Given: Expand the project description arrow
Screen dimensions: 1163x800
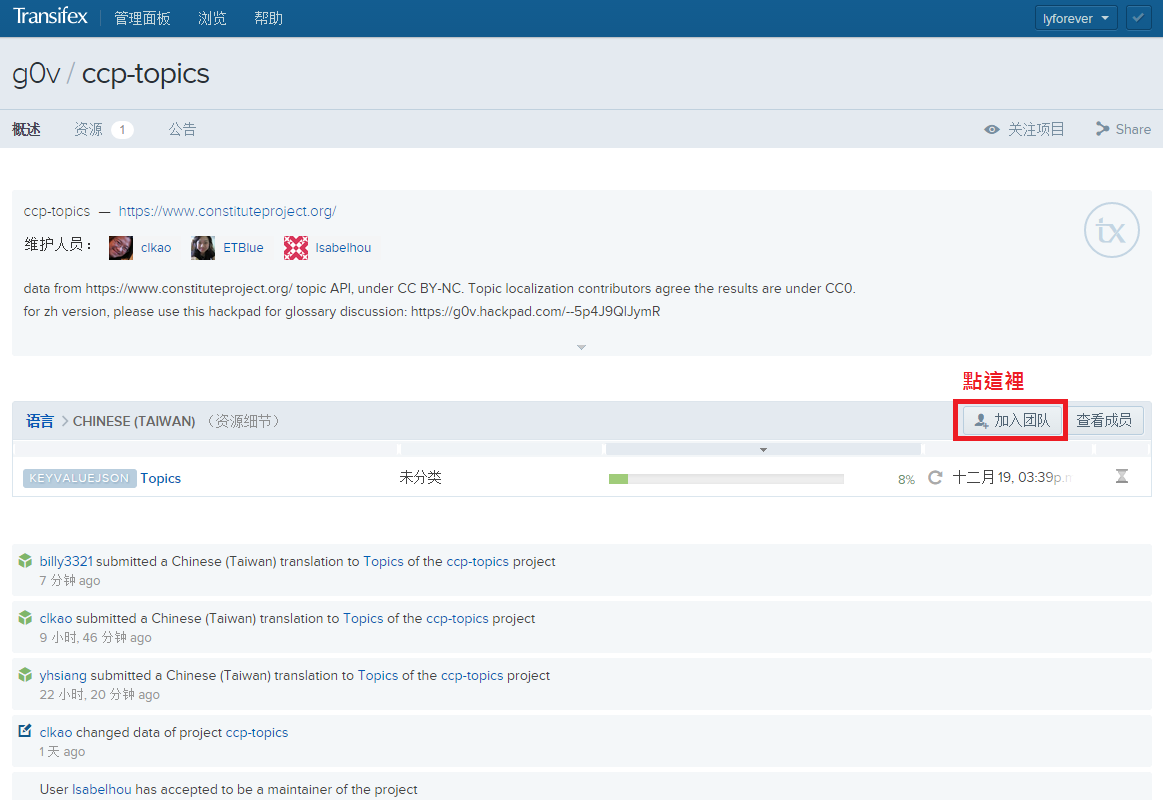Looking at the screenshot, I should [x=581, y=347].
